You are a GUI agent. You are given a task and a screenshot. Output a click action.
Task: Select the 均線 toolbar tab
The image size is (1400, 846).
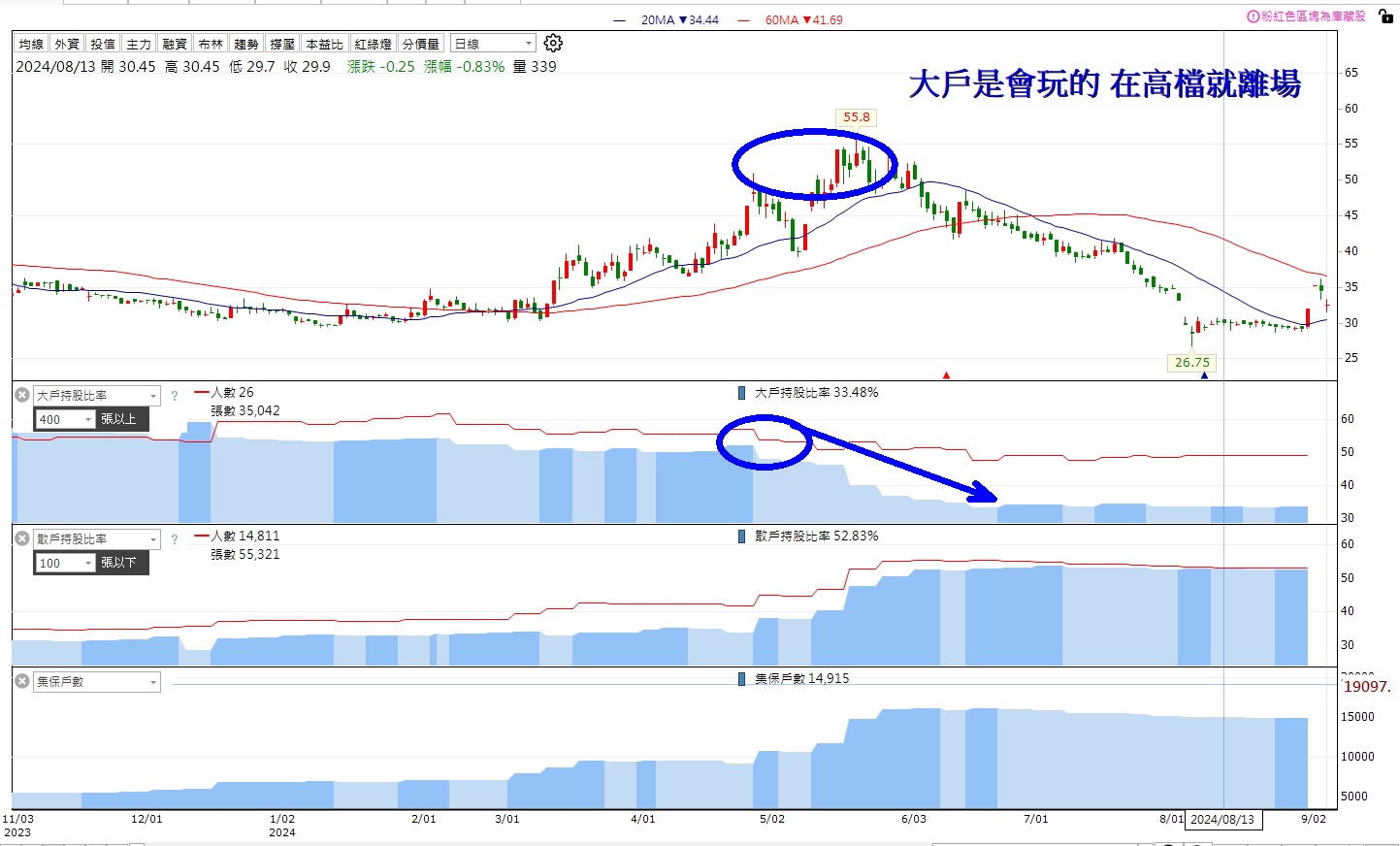[x=30, y=43]
